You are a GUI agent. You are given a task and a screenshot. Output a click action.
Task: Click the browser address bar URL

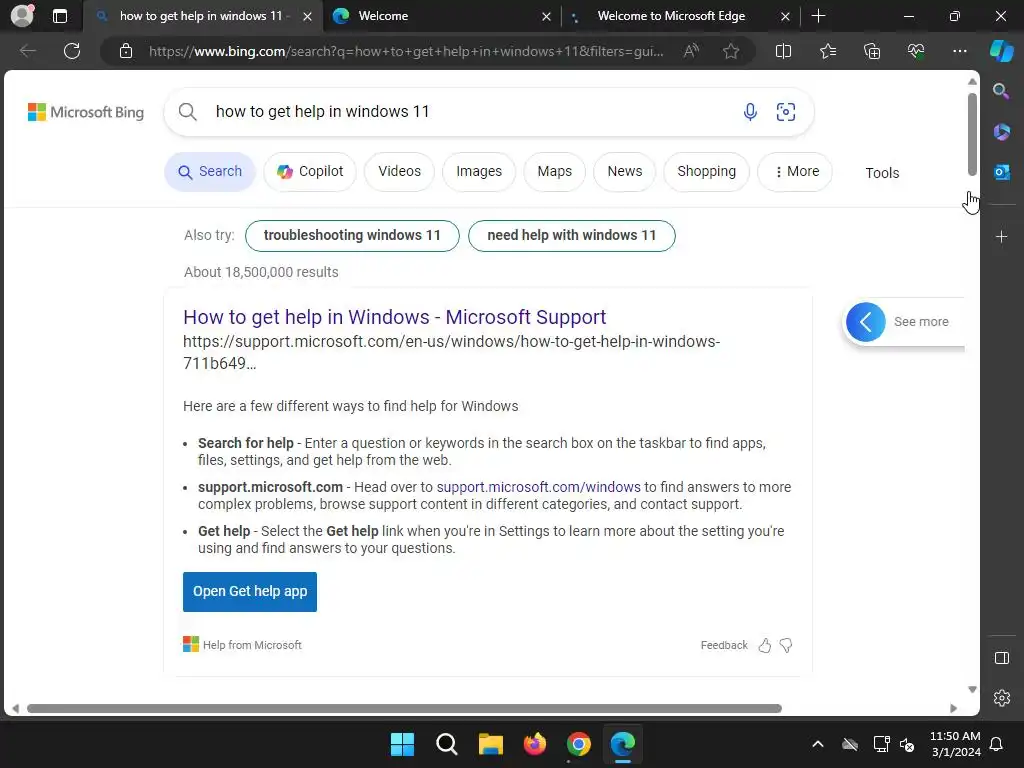(x=405, y=51)
